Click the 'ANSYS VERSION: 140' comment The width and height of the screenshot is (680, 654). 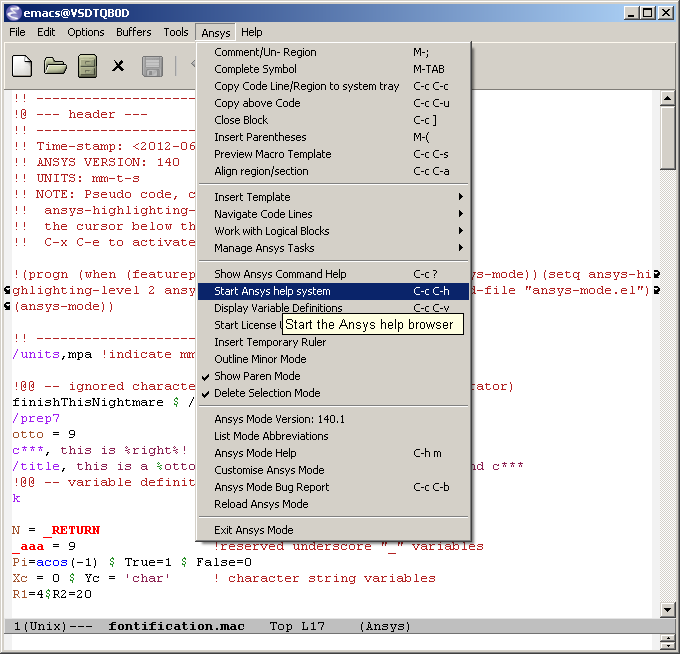coord(108,162)
